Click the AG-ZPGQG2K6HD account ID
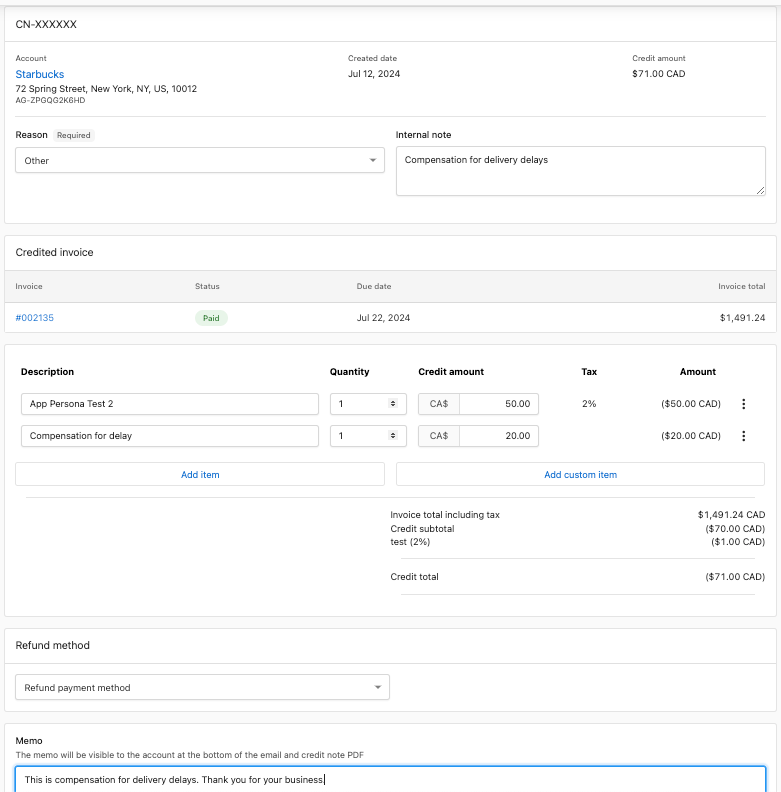 [51, 101]
